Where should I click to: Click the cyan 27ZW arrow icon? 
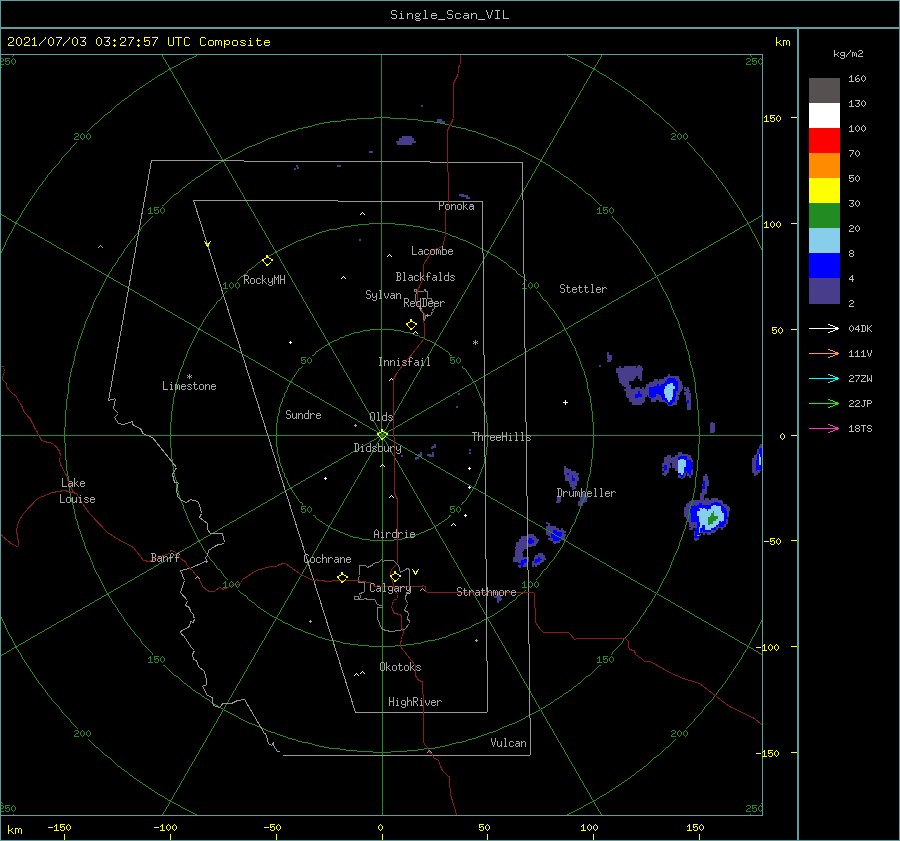pyautogui.click(x=824, y=378)
